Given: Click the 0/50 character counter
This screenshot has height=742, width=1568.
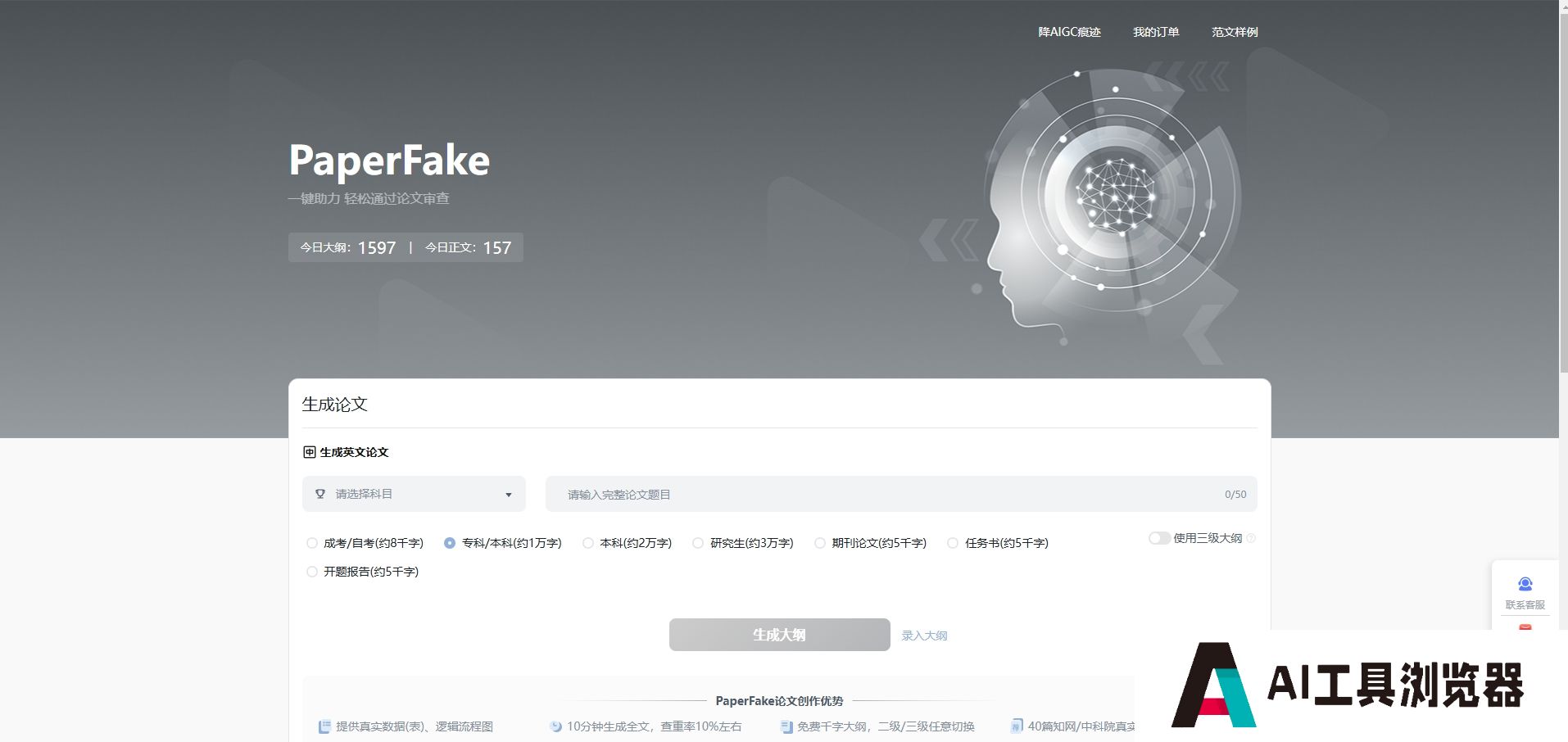Looking at the screenshot, I should click(x=1235, y=495).
